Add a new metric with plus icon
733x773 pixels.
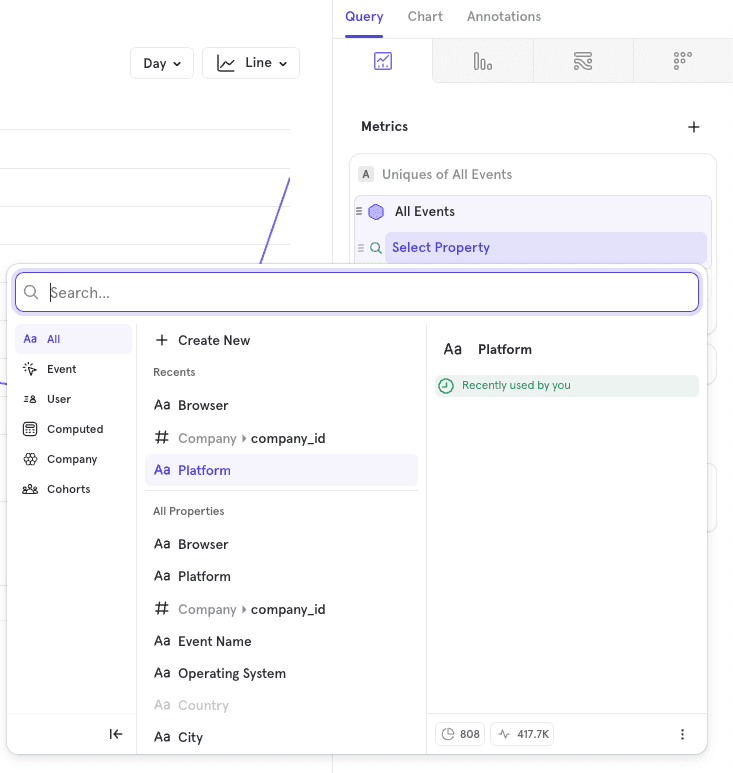(x=694, y=127)
